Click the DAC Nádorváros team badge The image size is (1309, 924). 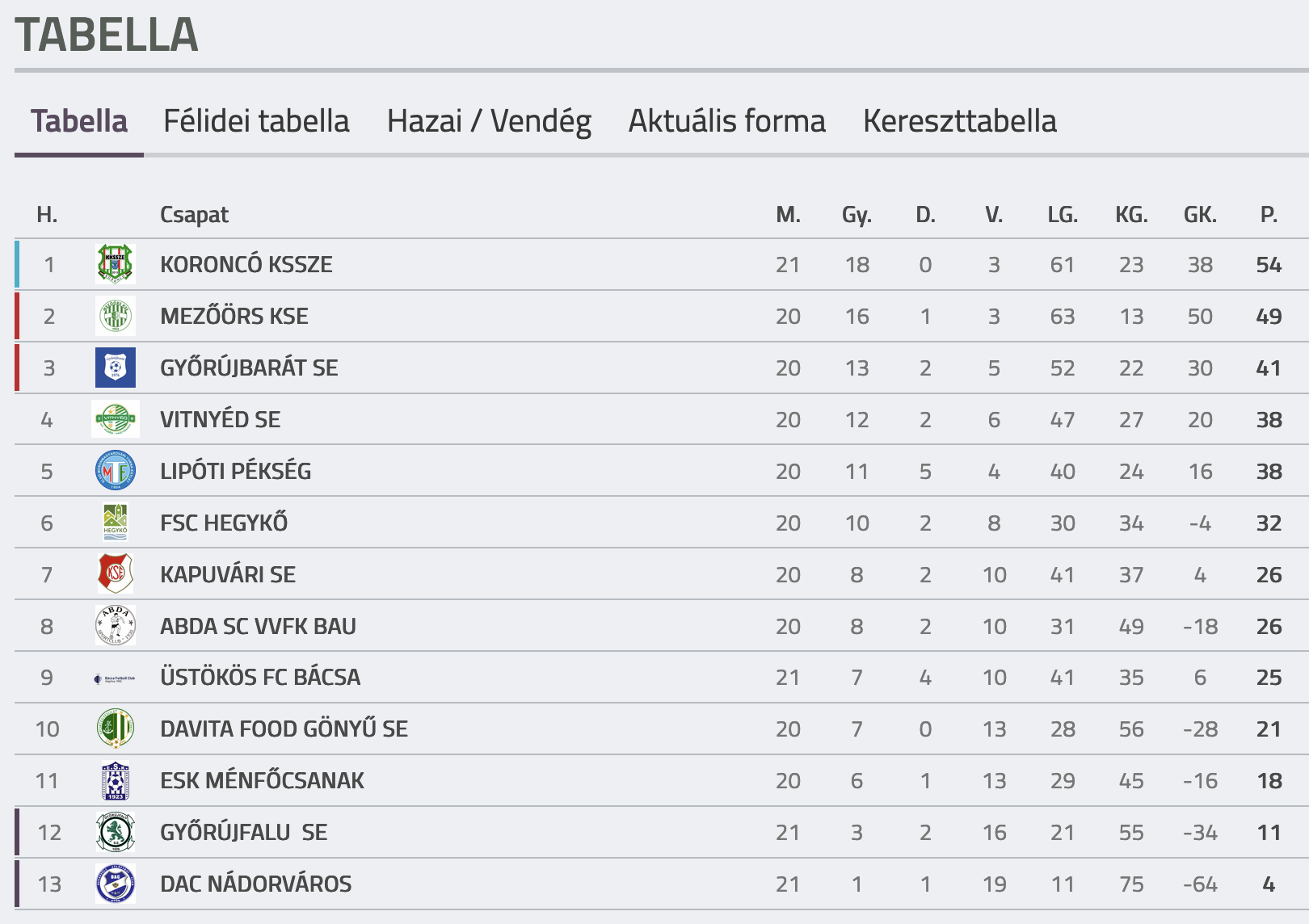pyautogui.click(x=115, y=884)
